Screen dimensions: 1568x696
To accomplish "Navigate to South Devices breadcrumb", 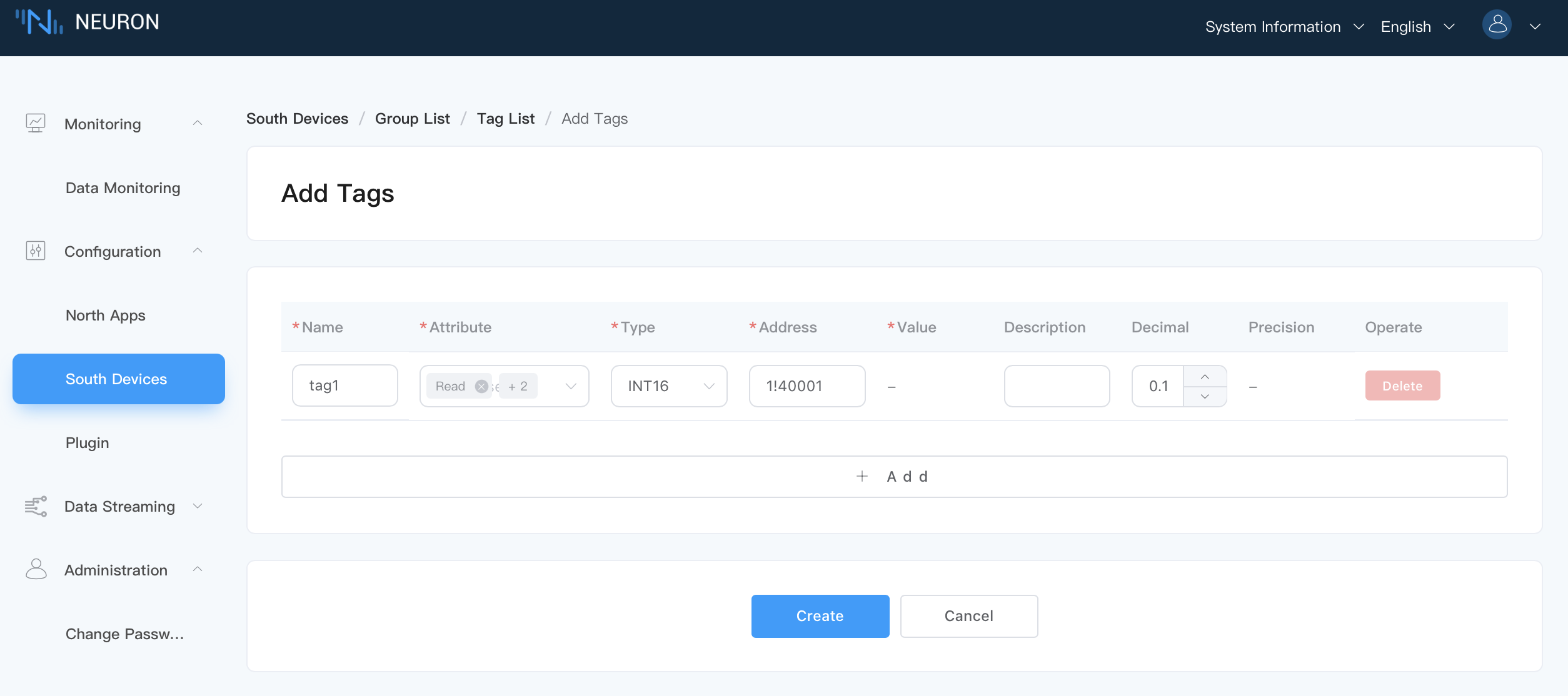I will pos(298,119).
